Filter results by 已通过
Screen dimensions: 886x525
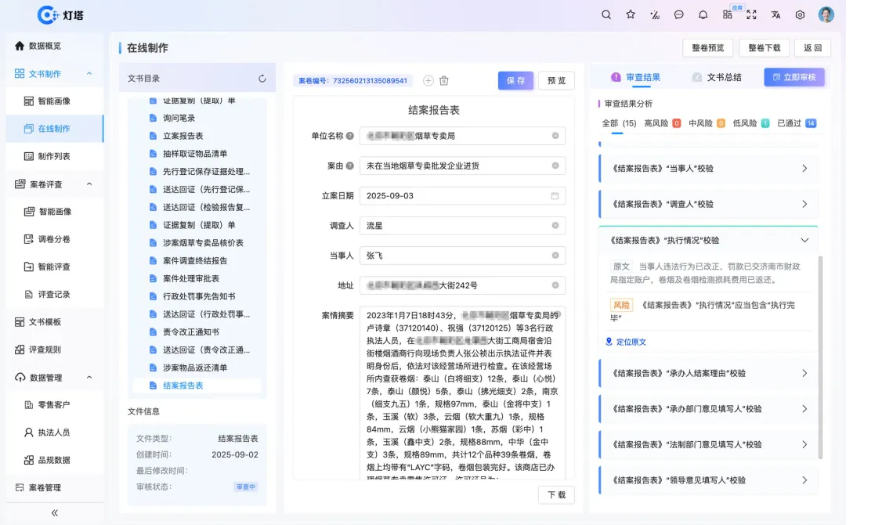click(x=796, y=123)
